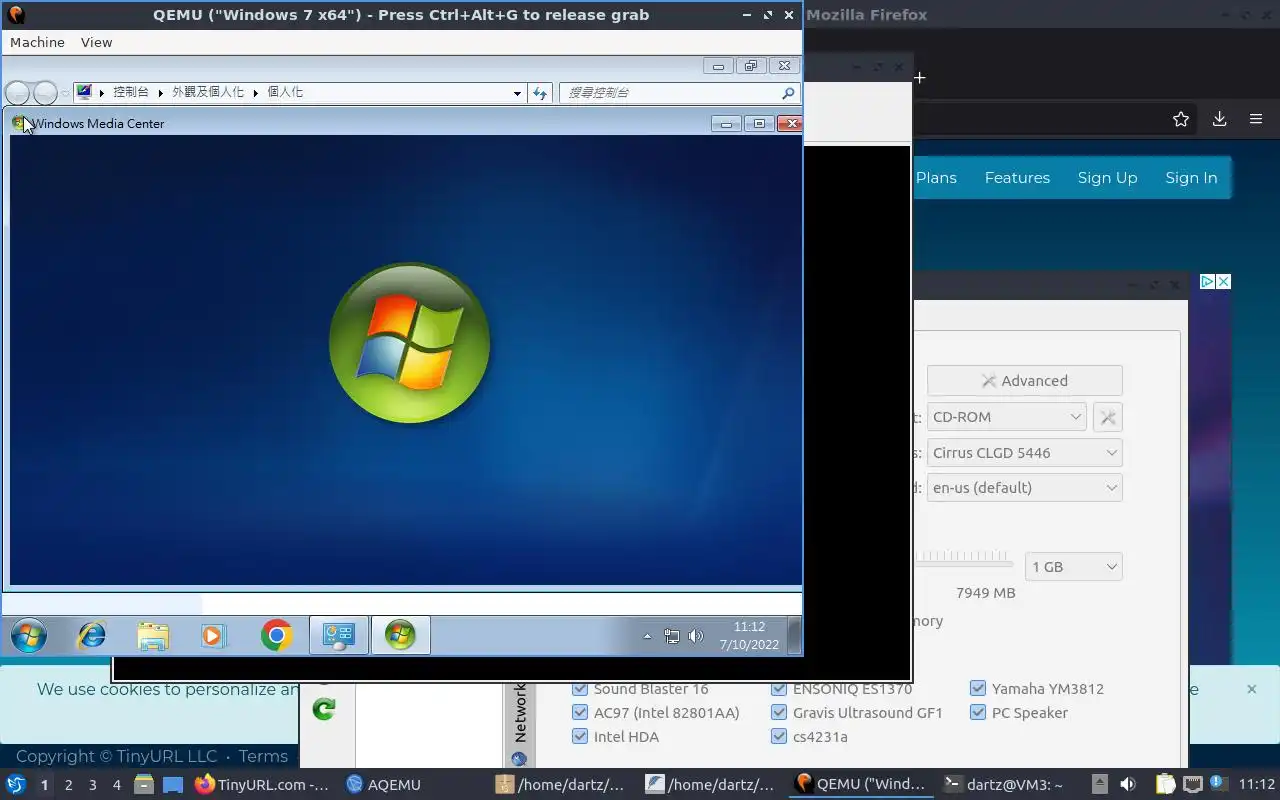The width and height of the screenshot is (1280, 800).
Task: Select the Windows Media Center taskbar button
Action: tap(400, 636)
